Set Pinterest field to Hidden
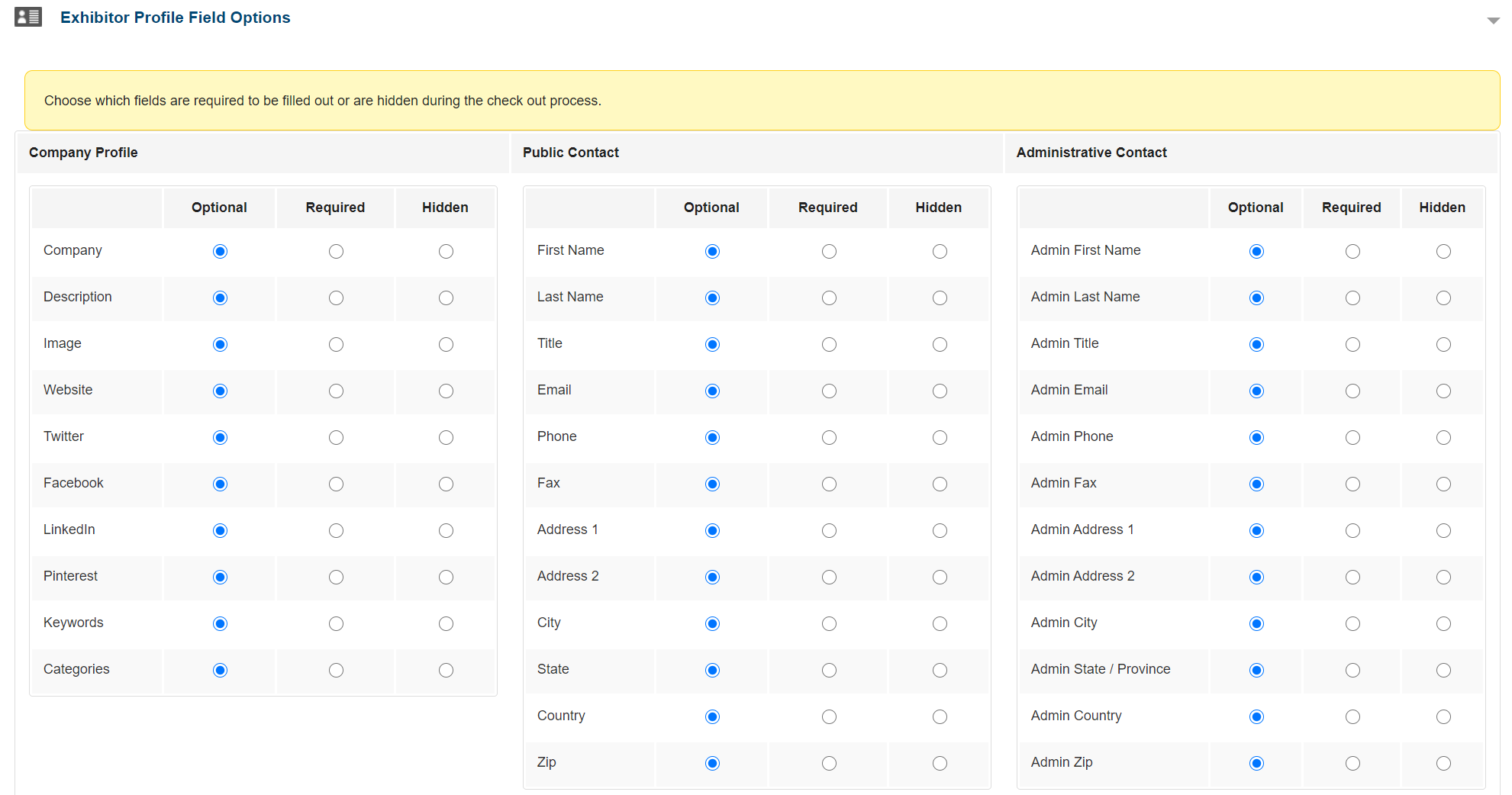This screenshot has width=1512, height=795. point(446,578)
